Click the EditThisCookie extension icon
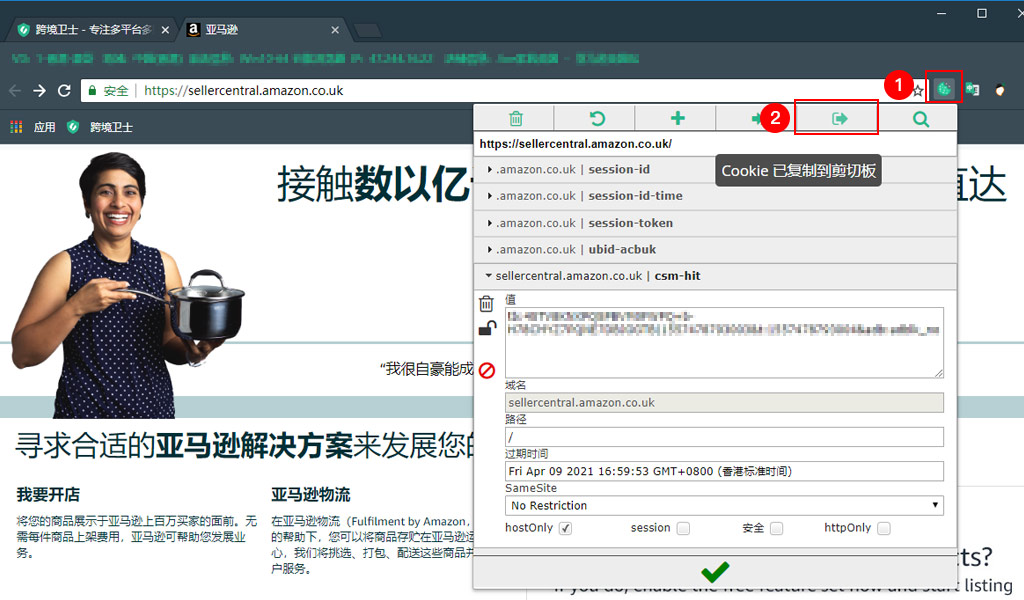 click(944, 89)
